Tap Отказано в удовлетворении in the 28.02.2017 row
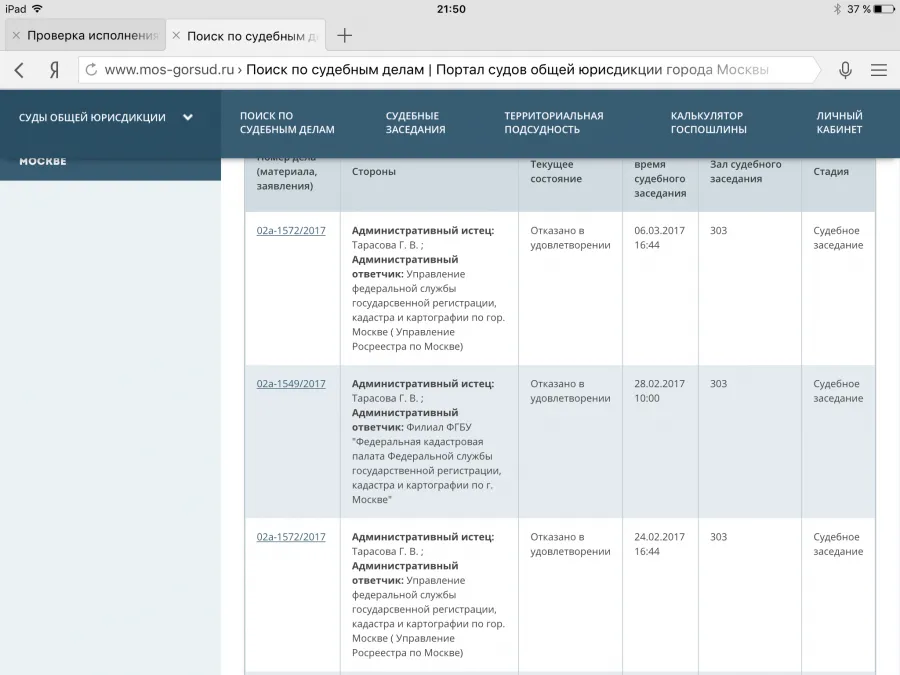900x675 pixels. coord(570,391)
